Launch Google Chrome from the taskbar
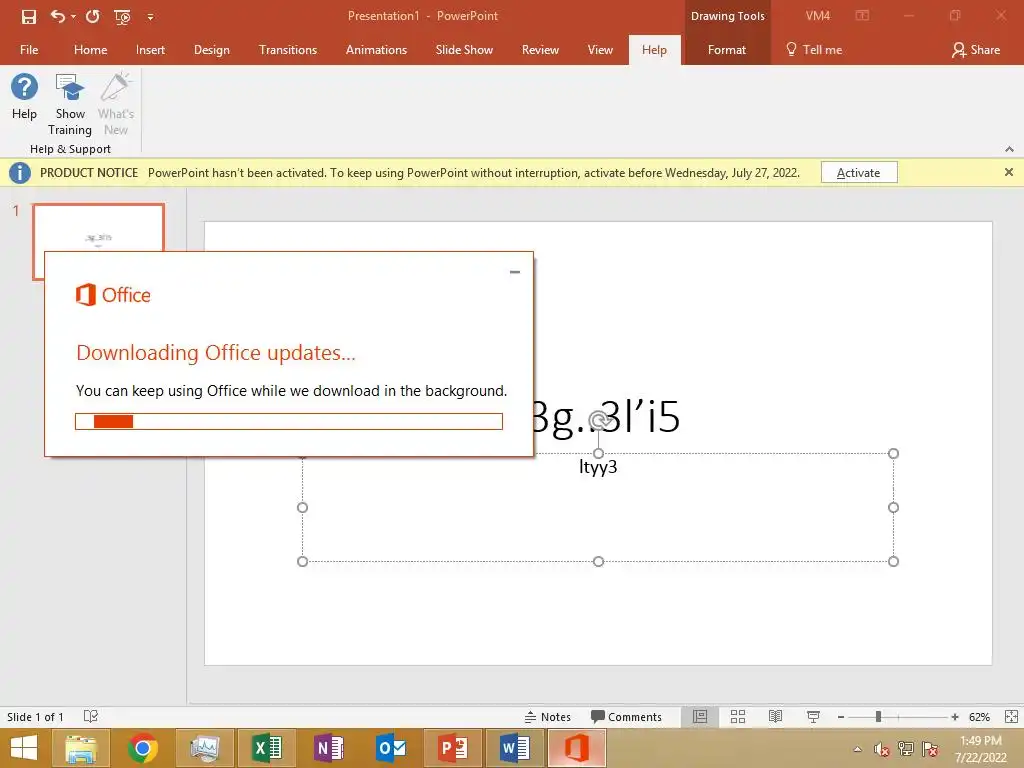 click(143, 748)
